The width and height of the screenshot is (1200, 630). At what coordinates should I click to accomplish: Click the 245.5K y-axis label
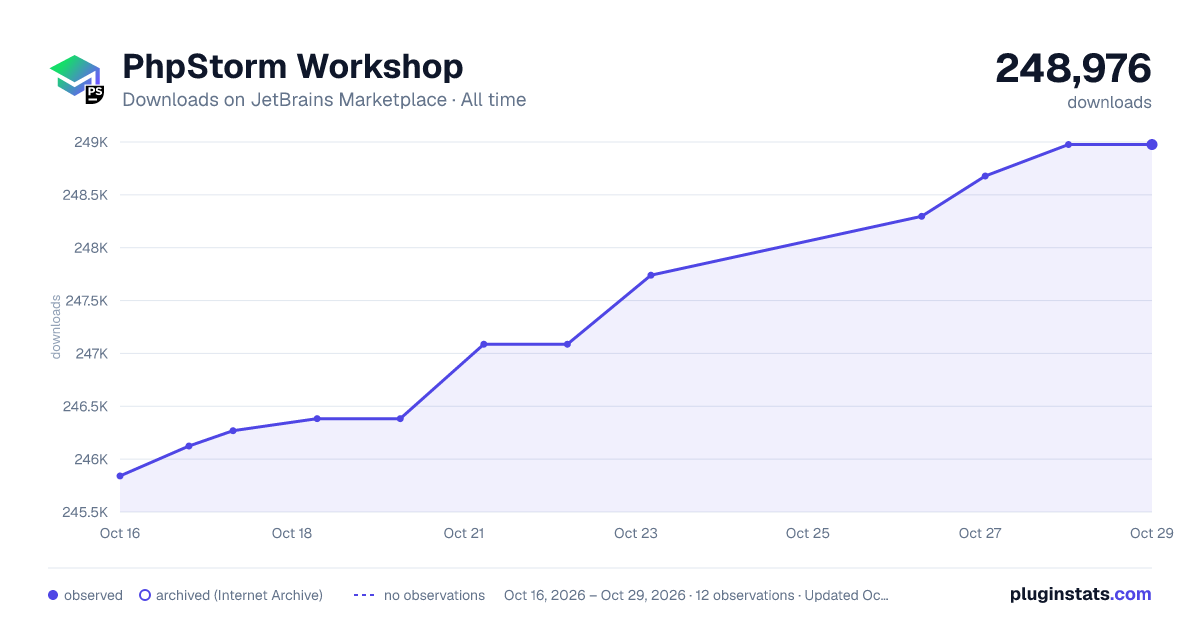(84, 513)
